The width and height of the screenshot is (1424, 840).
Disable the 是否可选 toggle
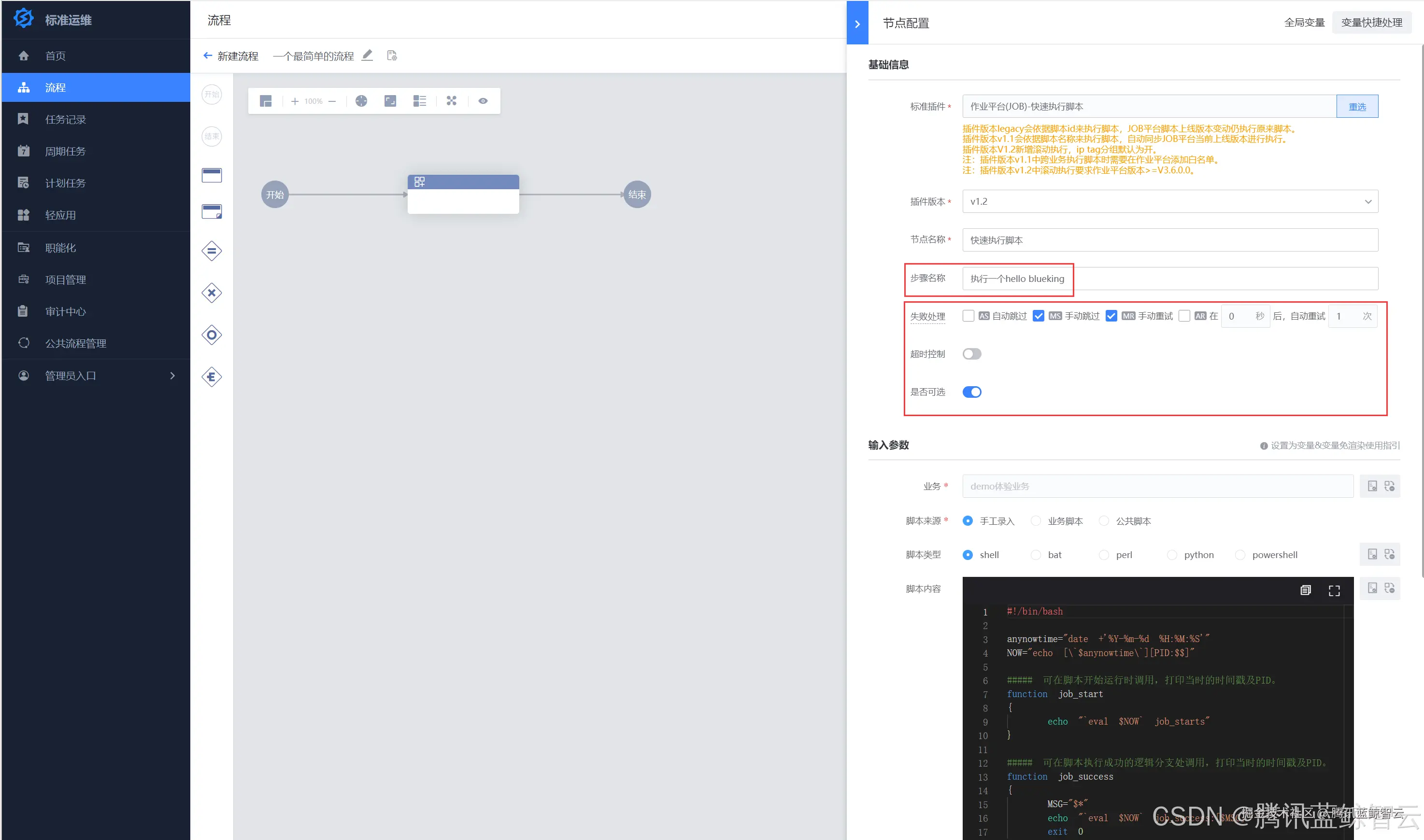coord(971,392)
